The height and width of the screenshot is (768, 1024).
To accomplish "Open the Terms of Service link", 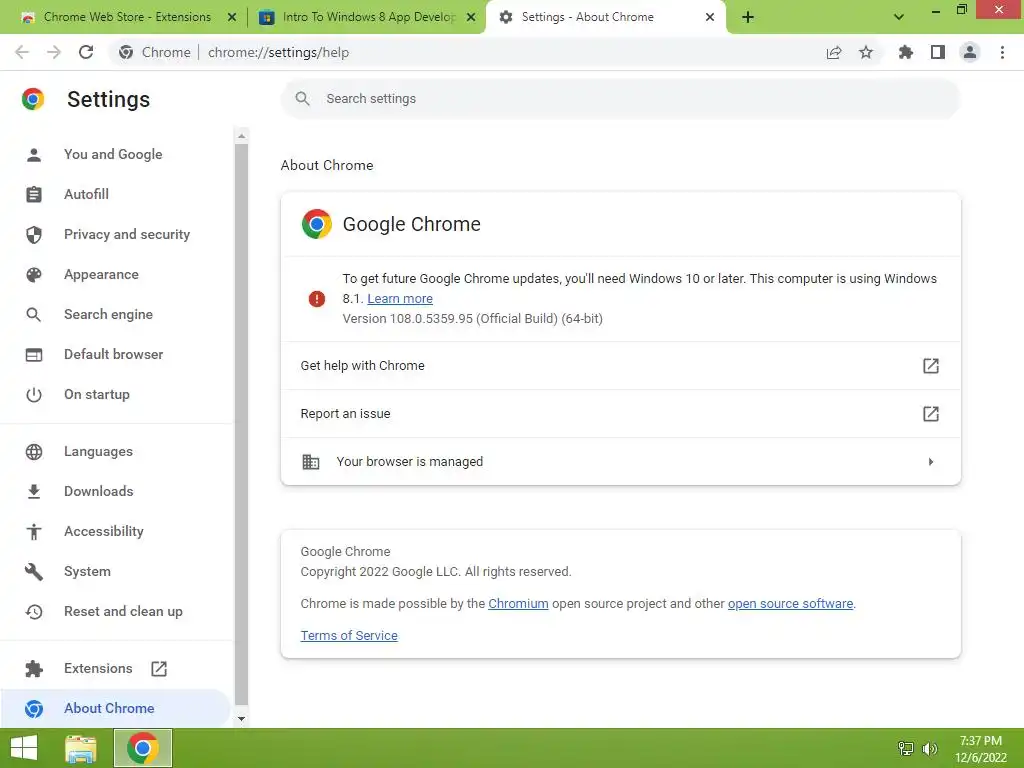I will point(349,635).
